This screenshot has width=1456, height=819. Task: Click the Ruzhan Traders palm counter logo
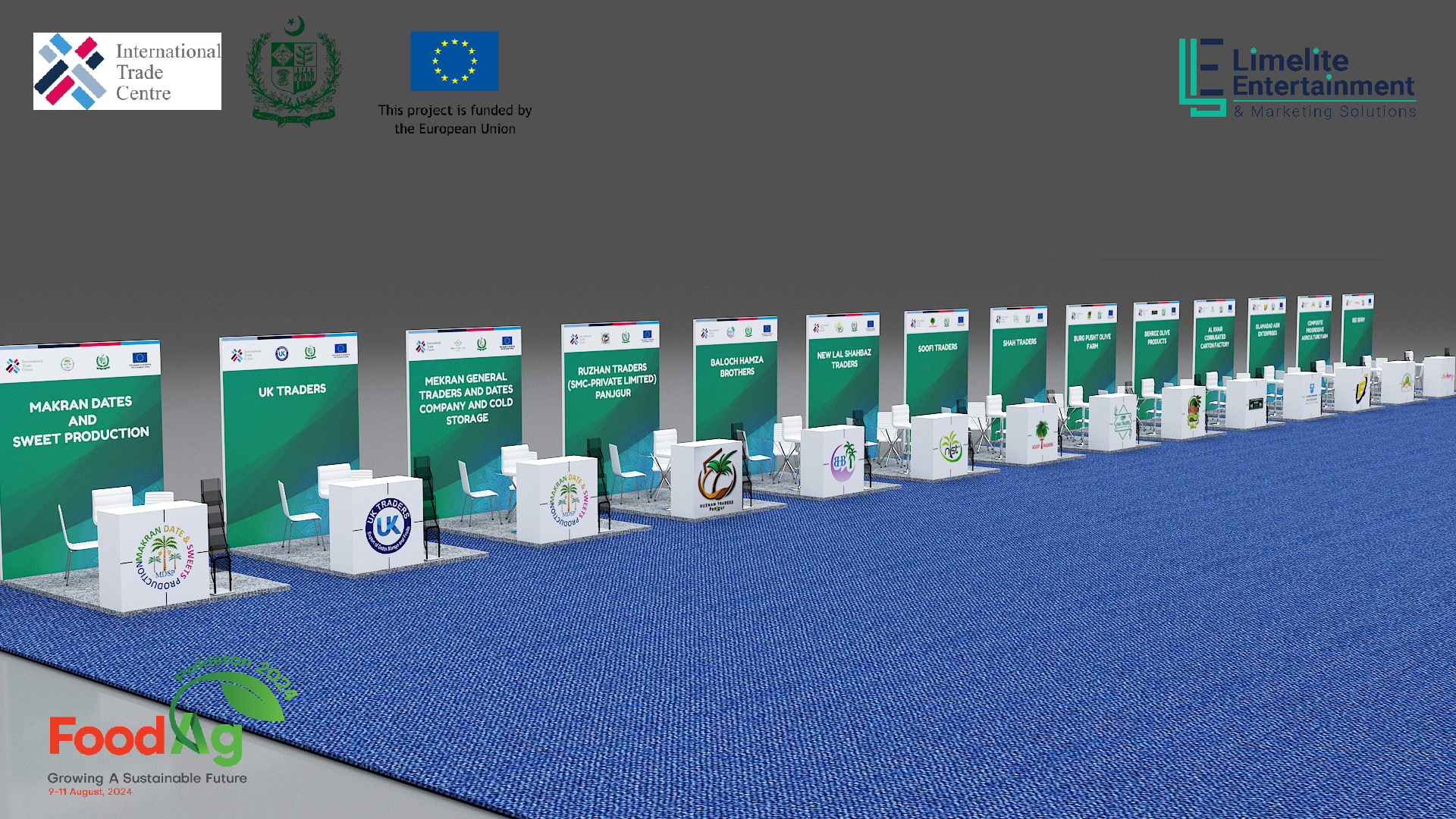coord(717,476)
